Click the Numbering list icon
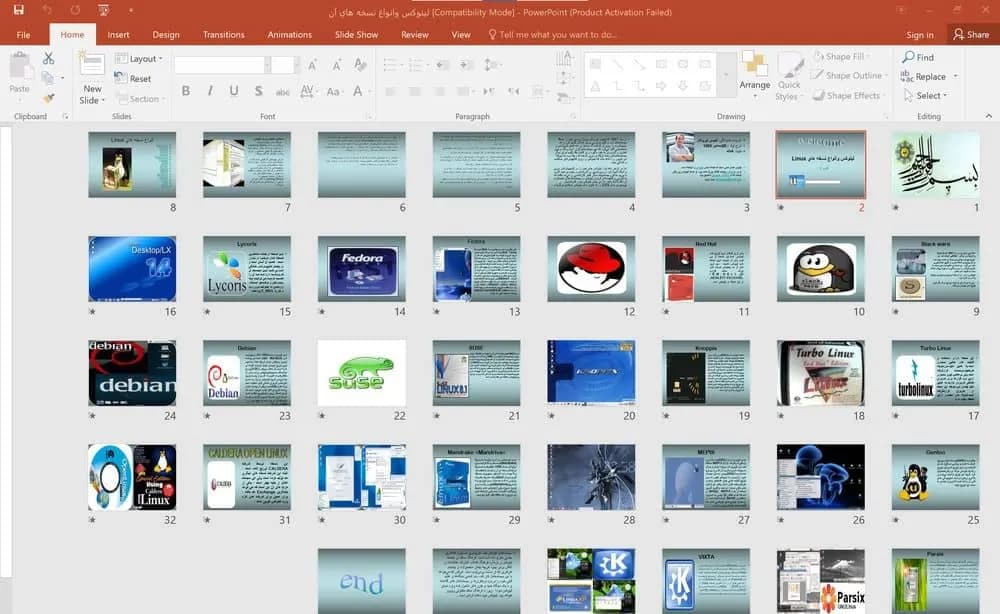 tap(417, 64)
